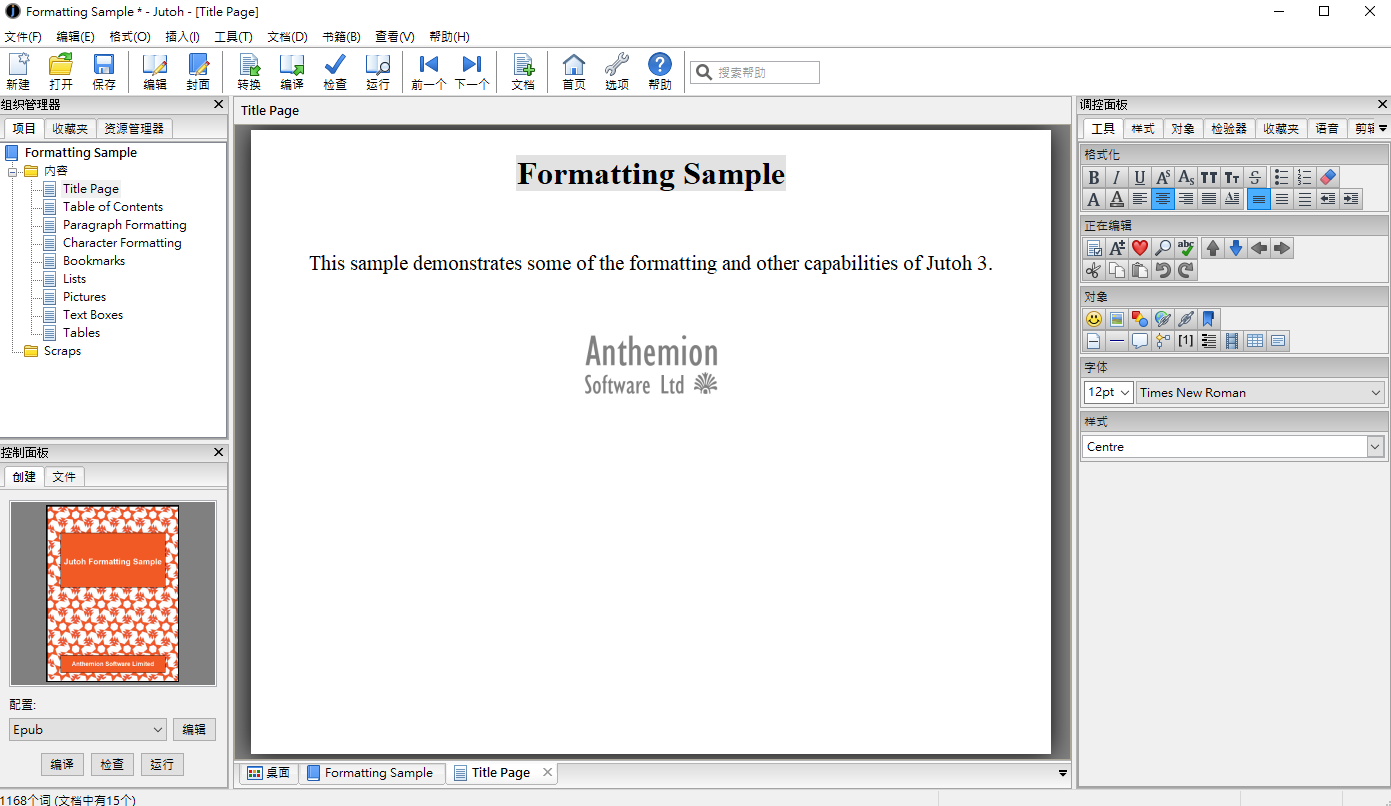The image size is (1391, 806).
Task: Click the Compile button in main toolbar
Action: (292, 72)
